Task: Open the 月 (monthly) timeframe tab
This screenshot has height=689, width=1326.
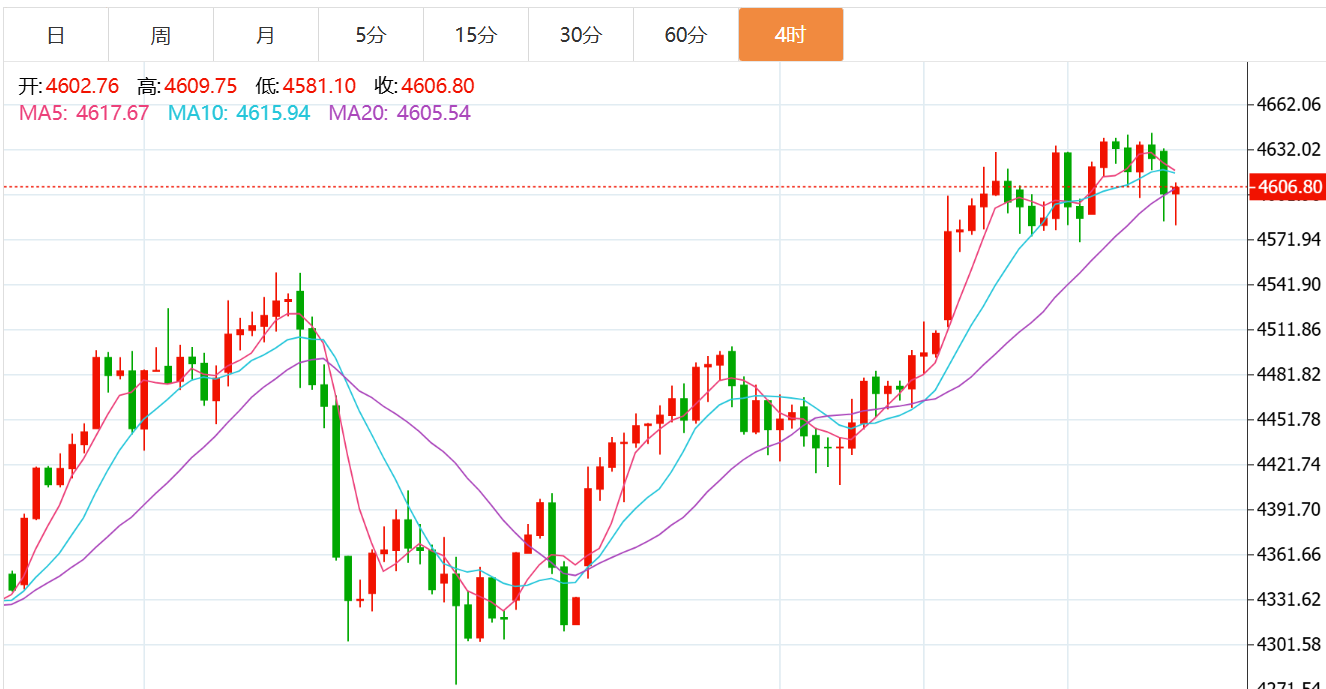Action: click(x=265, y=35)
